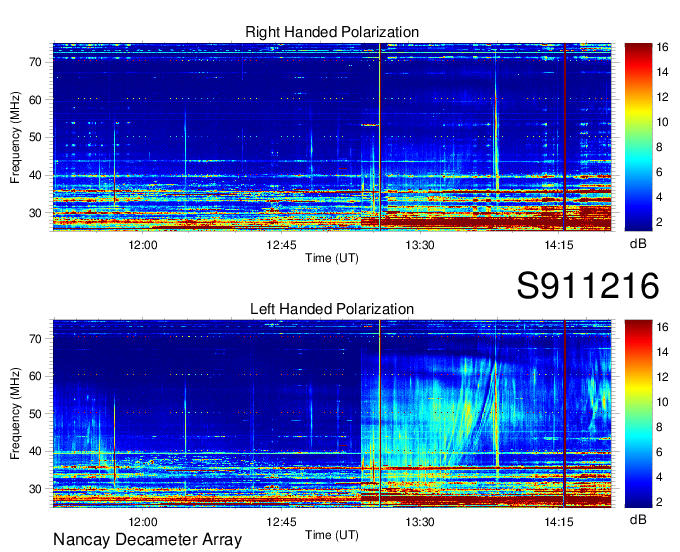
Task: Click the 30 MHz tick of Right Handed plot
Action: pyautogui.click(x=36, y=213)
